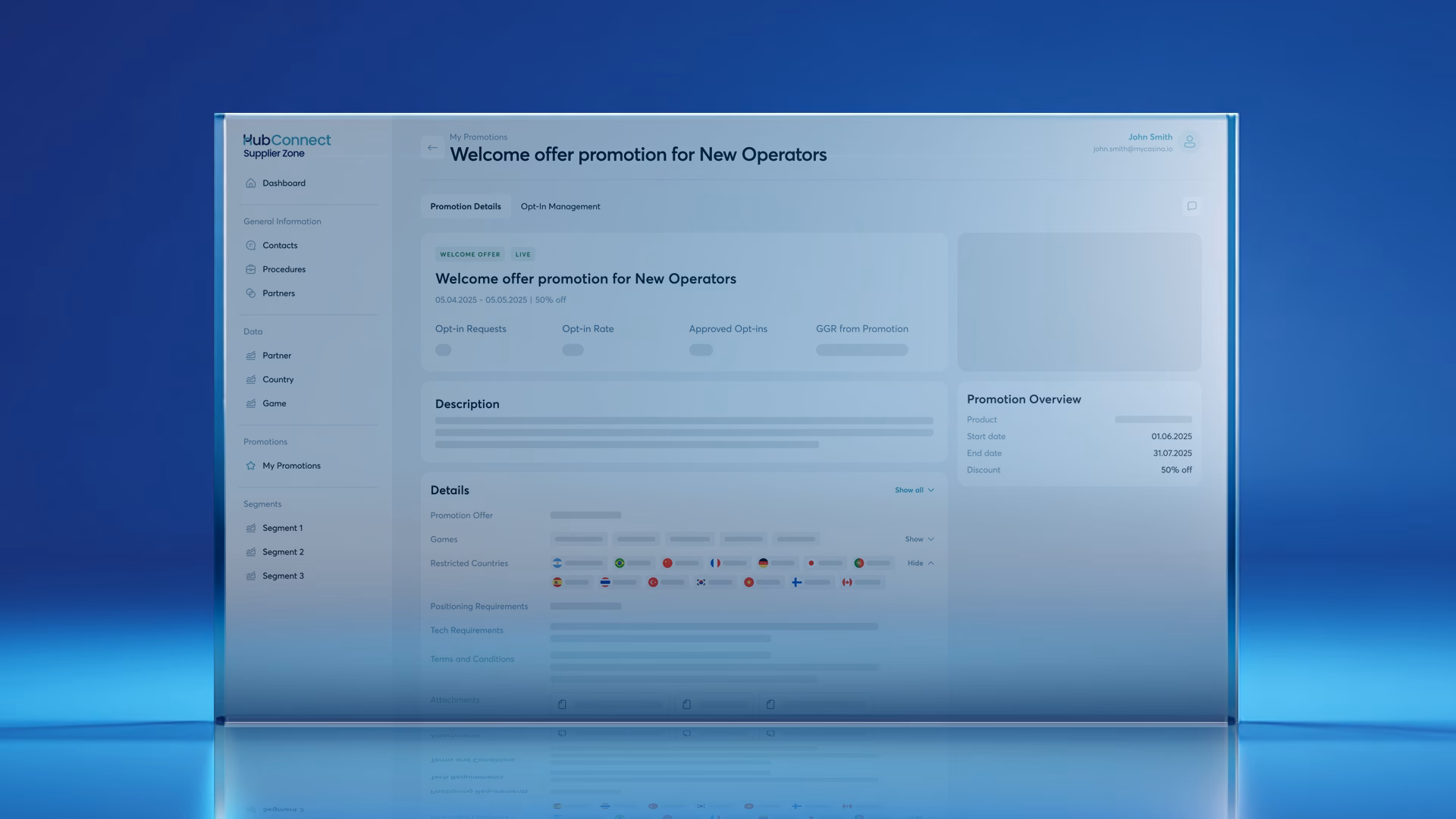Switch to the Opt-In Management tab
This screenshot has height=819, width=1456.
(x=560, y=207)
